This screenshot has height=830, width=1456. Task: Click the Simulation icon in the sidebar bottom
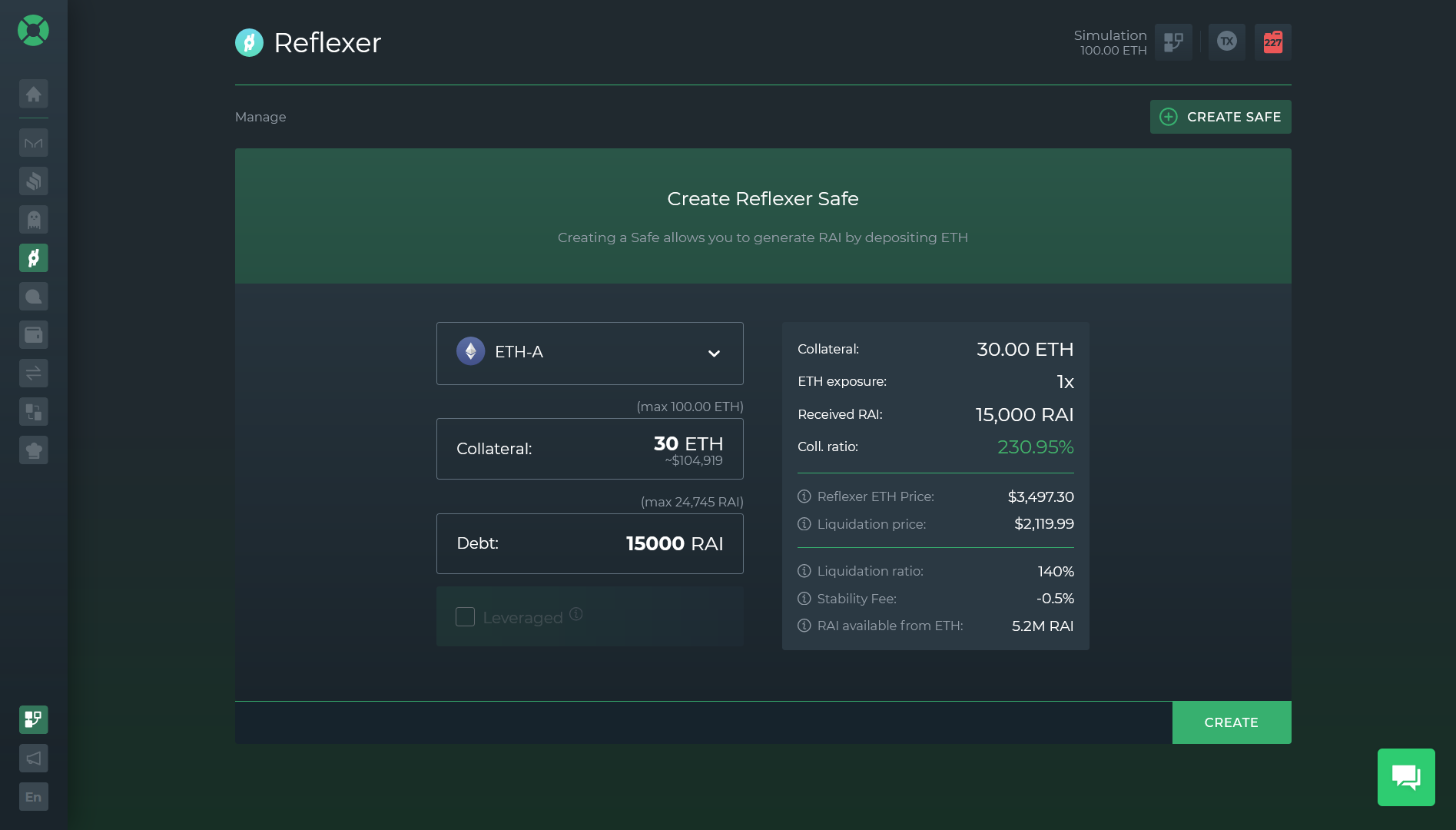pyautogui.click(x=34, y=720)
